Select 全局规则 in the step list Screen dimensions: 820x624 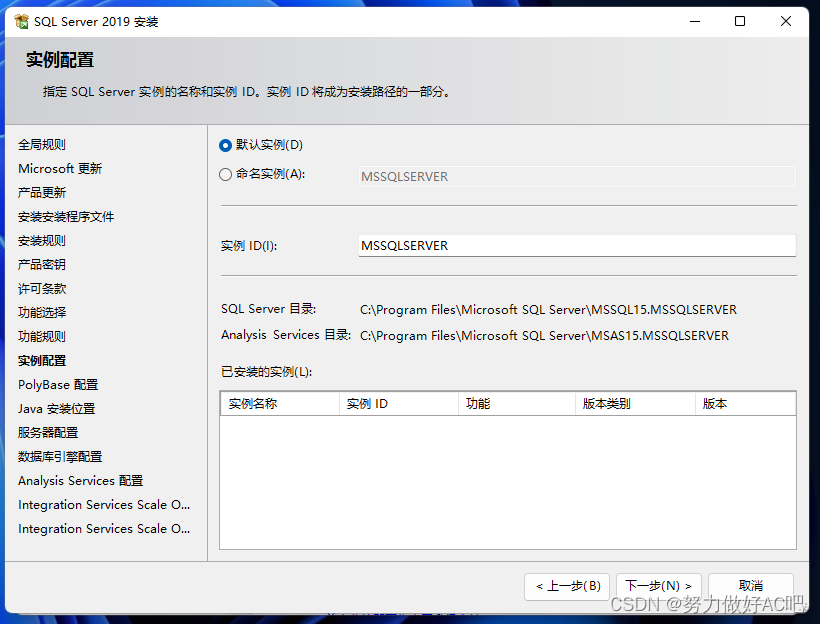click(x=42, y=145)
